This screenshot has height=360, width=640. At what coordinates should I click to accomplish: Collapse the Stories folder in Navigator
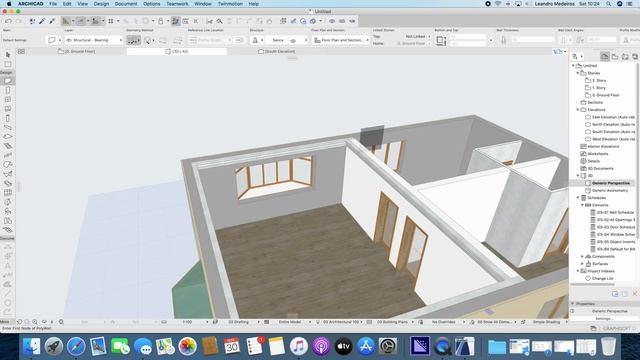coord(578,73)
